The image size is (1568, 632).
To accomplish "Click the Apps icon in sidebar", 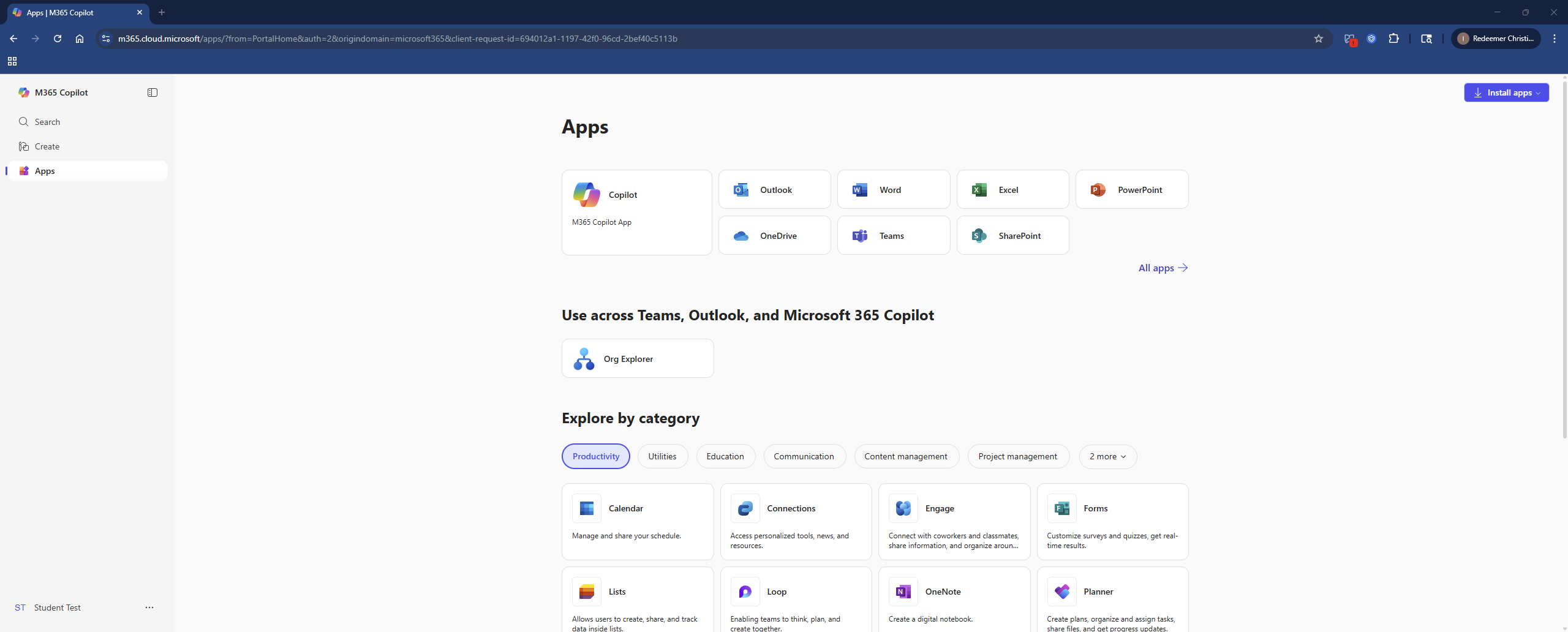I will [x=24, y=171].
